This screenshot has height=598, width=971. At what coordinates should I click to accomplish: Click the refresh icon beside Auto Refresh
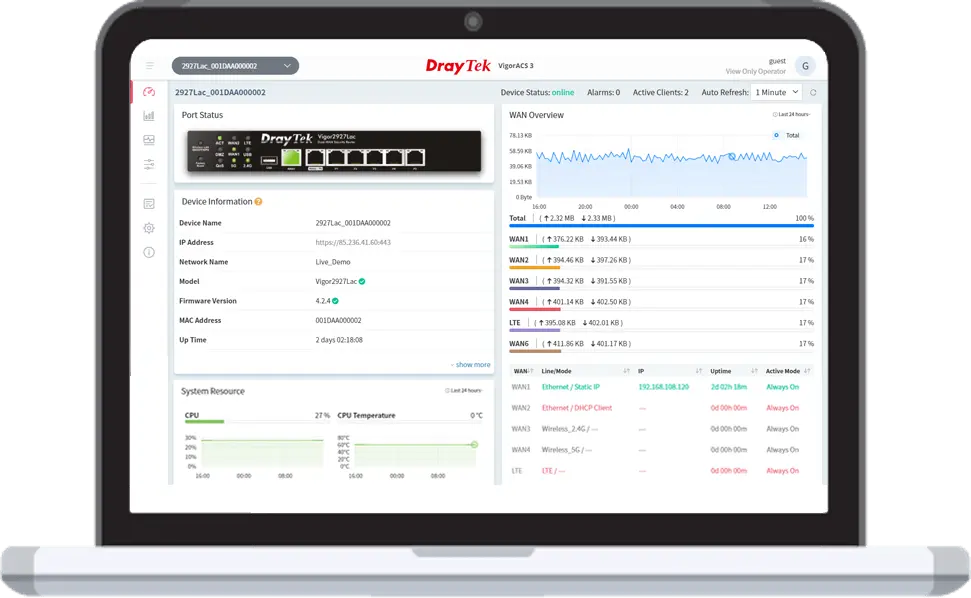(813, 92)
